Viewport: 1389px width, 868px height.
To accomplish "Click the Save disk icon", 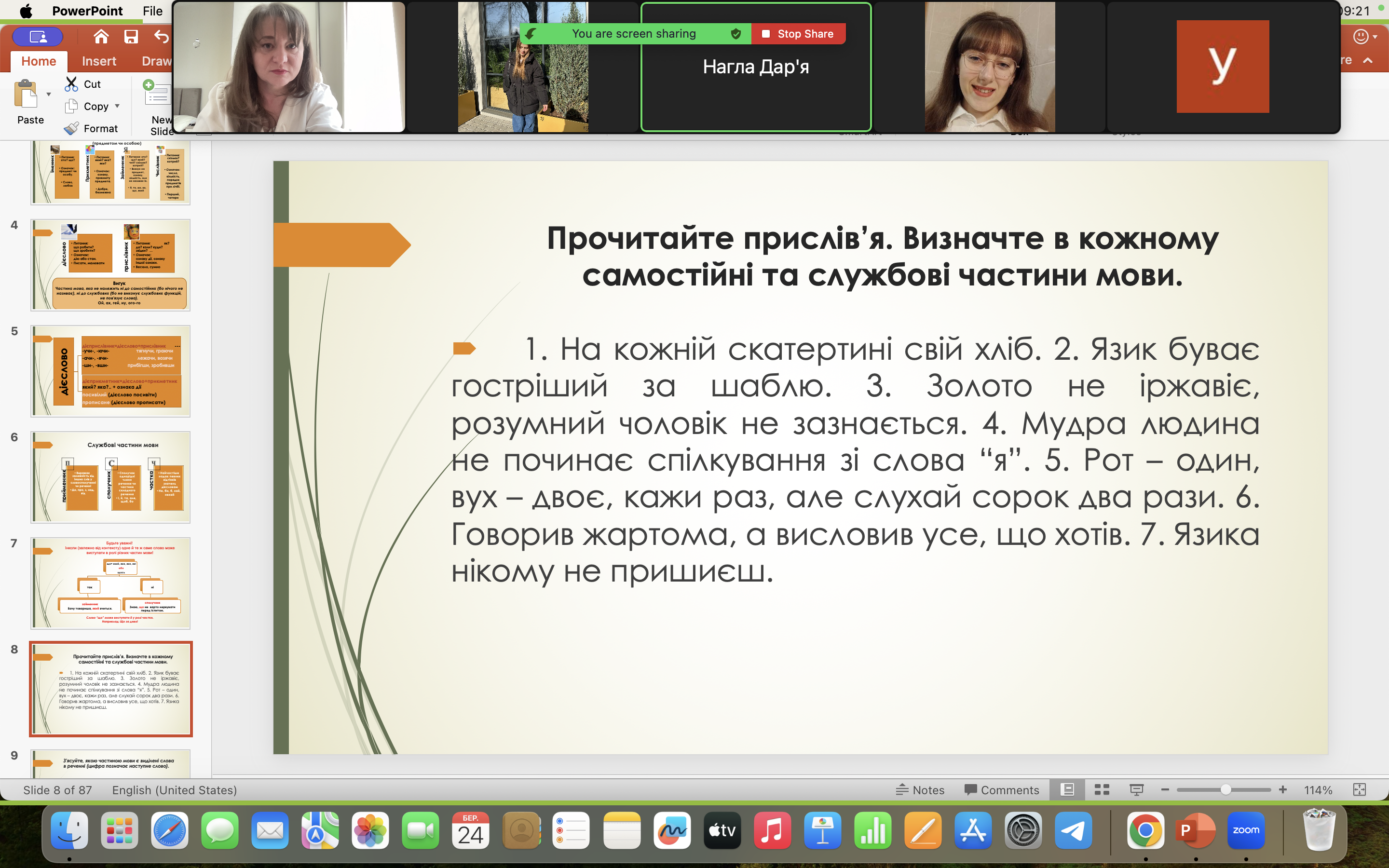I will (131, 37).
